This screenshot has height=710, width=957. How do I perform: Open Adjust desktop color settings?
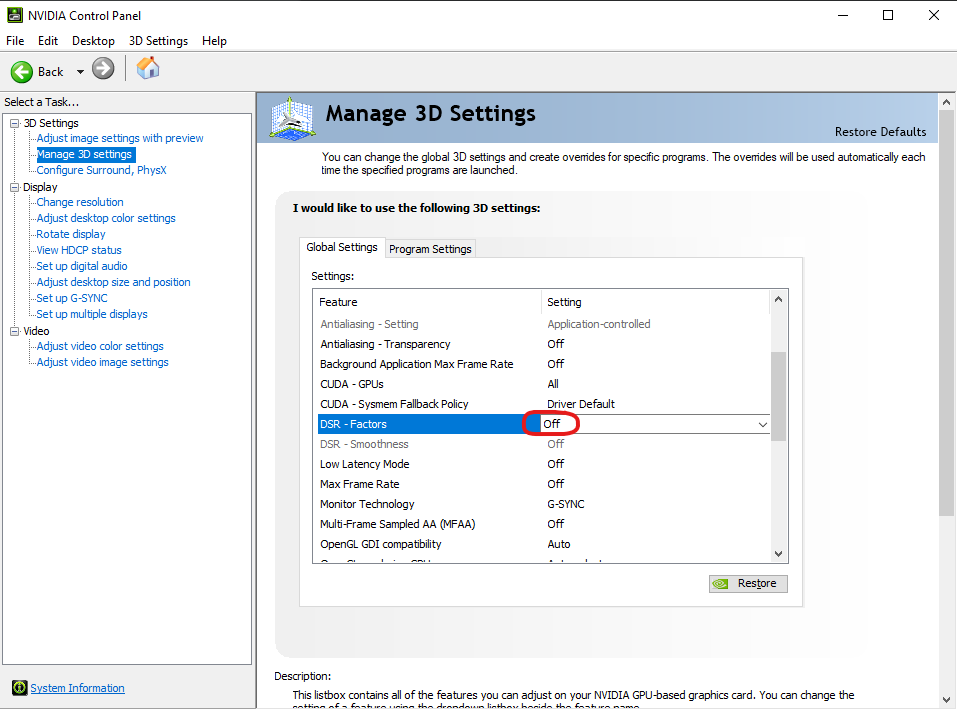coord(106,218)
